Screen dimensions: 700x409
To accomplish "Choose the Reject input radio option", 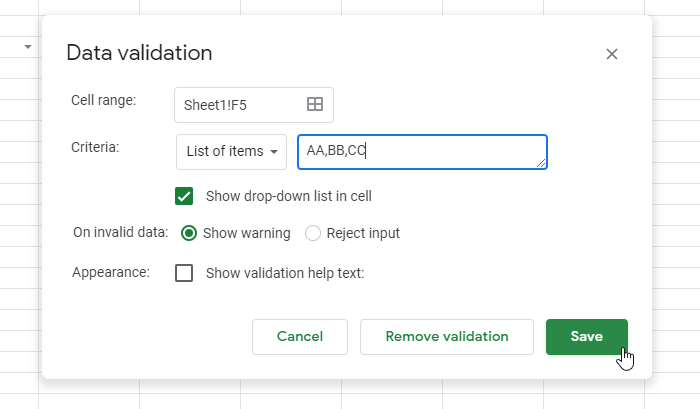I will pos(313,233).
